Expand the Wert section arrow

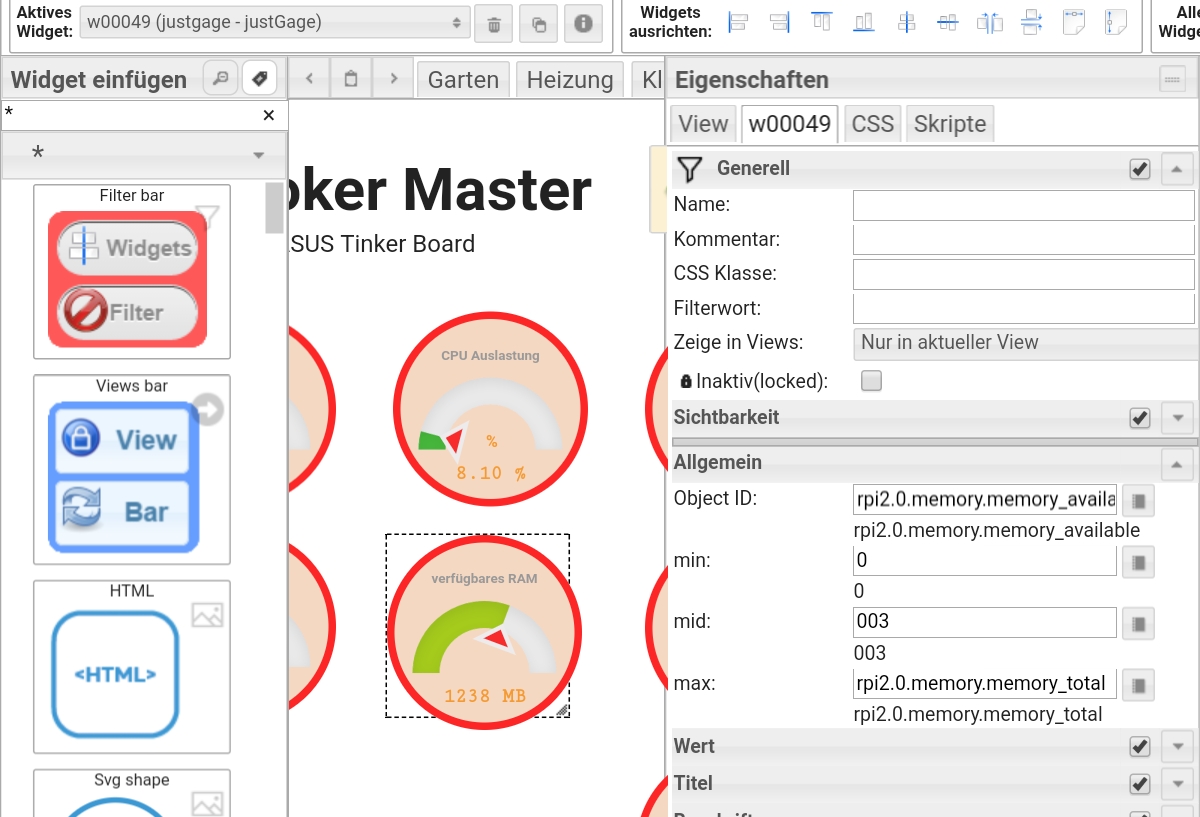click(x=1178, y=747)
